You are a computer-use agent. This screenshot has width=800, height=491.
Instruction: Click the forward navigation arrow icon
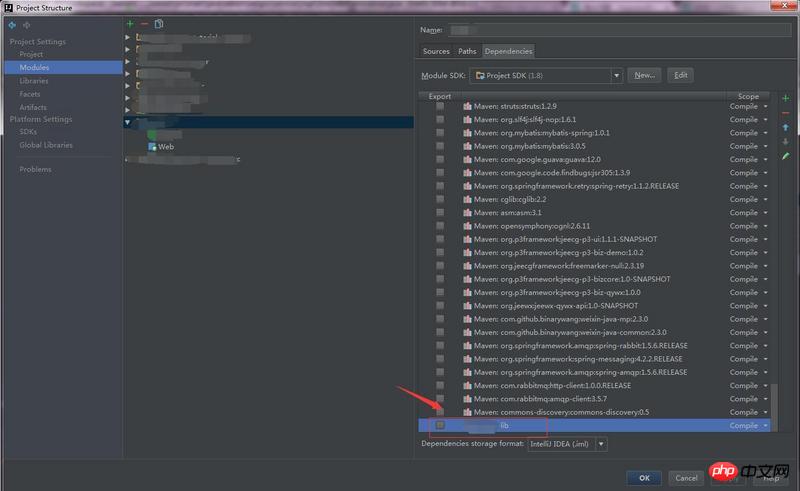coord(27,25)
